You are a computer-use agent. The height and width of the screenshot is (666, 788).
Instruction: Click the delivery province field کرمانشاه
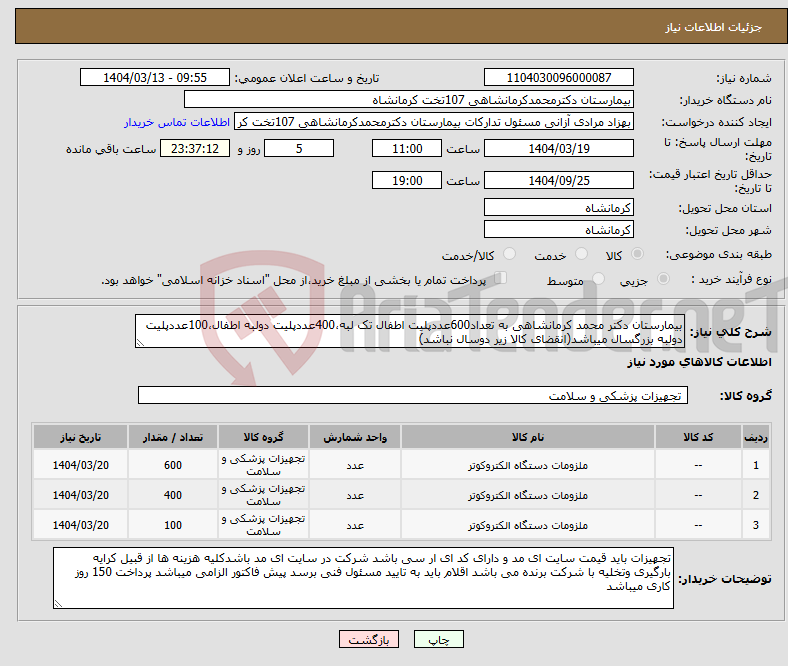point(558,207)
